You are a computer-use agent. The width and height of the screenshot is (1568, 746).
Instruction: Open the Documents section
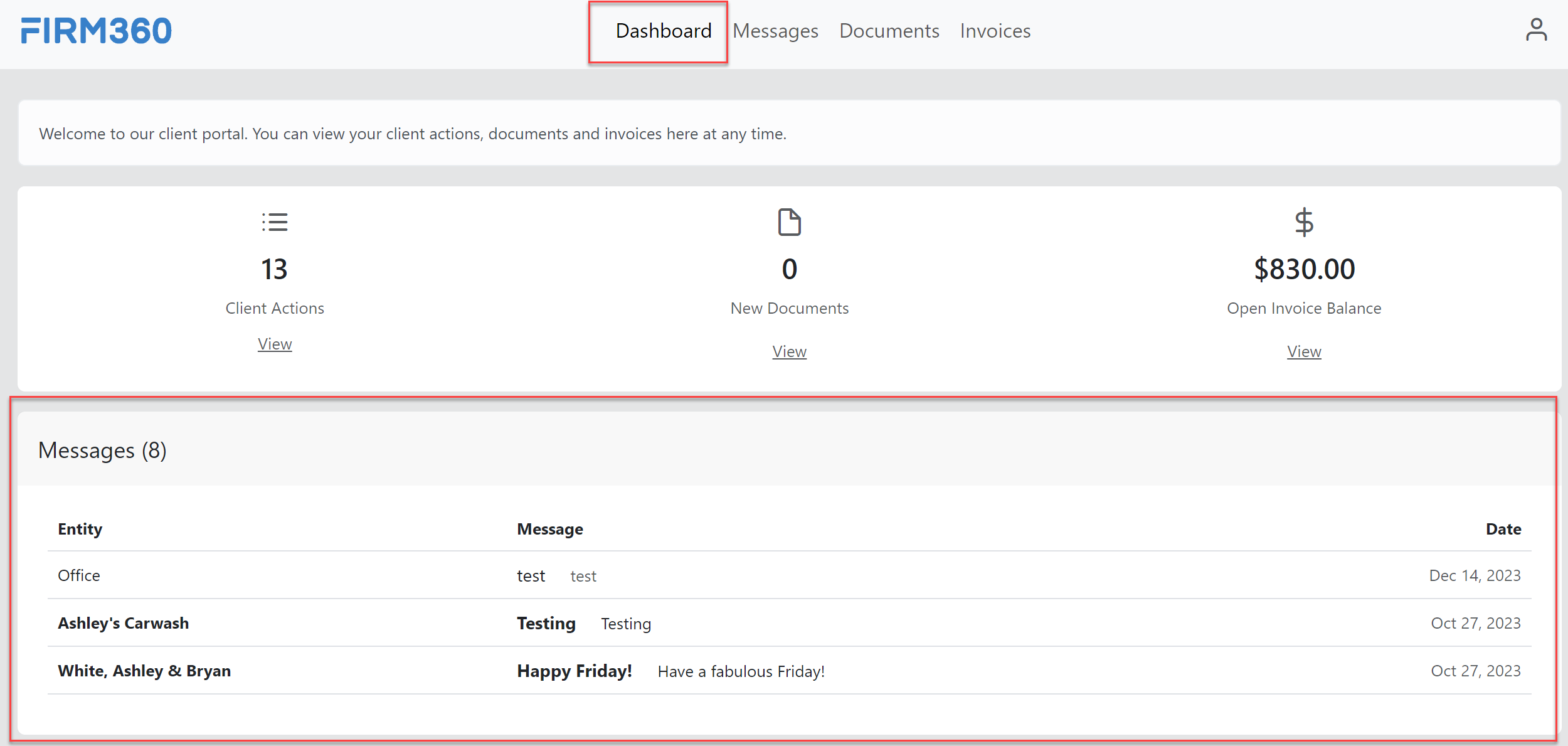(x=889, y=30)
